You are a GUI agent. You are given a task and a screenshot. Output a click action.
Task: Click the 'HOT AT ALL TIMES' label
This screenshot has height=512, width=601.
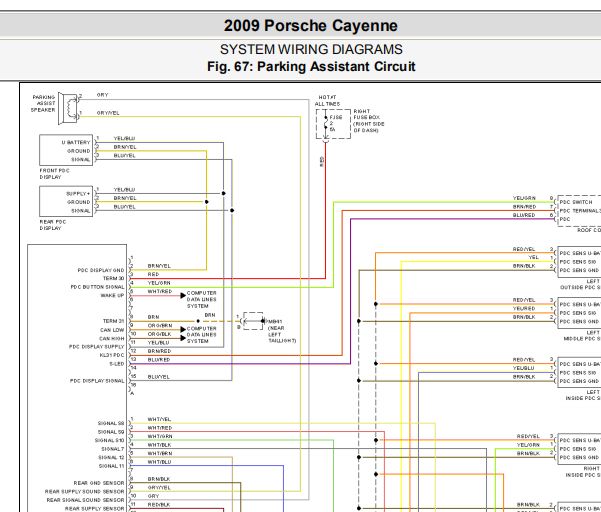327,100
